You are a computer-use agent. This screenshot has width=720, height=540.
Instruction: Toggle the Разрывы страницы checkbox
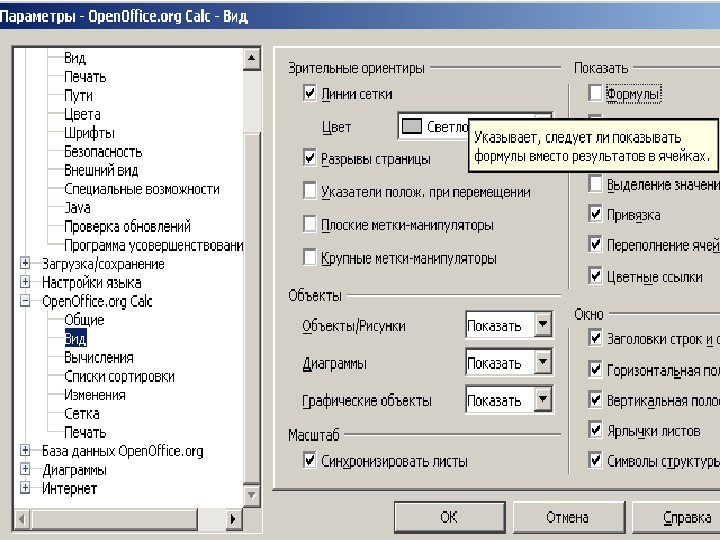(309, 158)
